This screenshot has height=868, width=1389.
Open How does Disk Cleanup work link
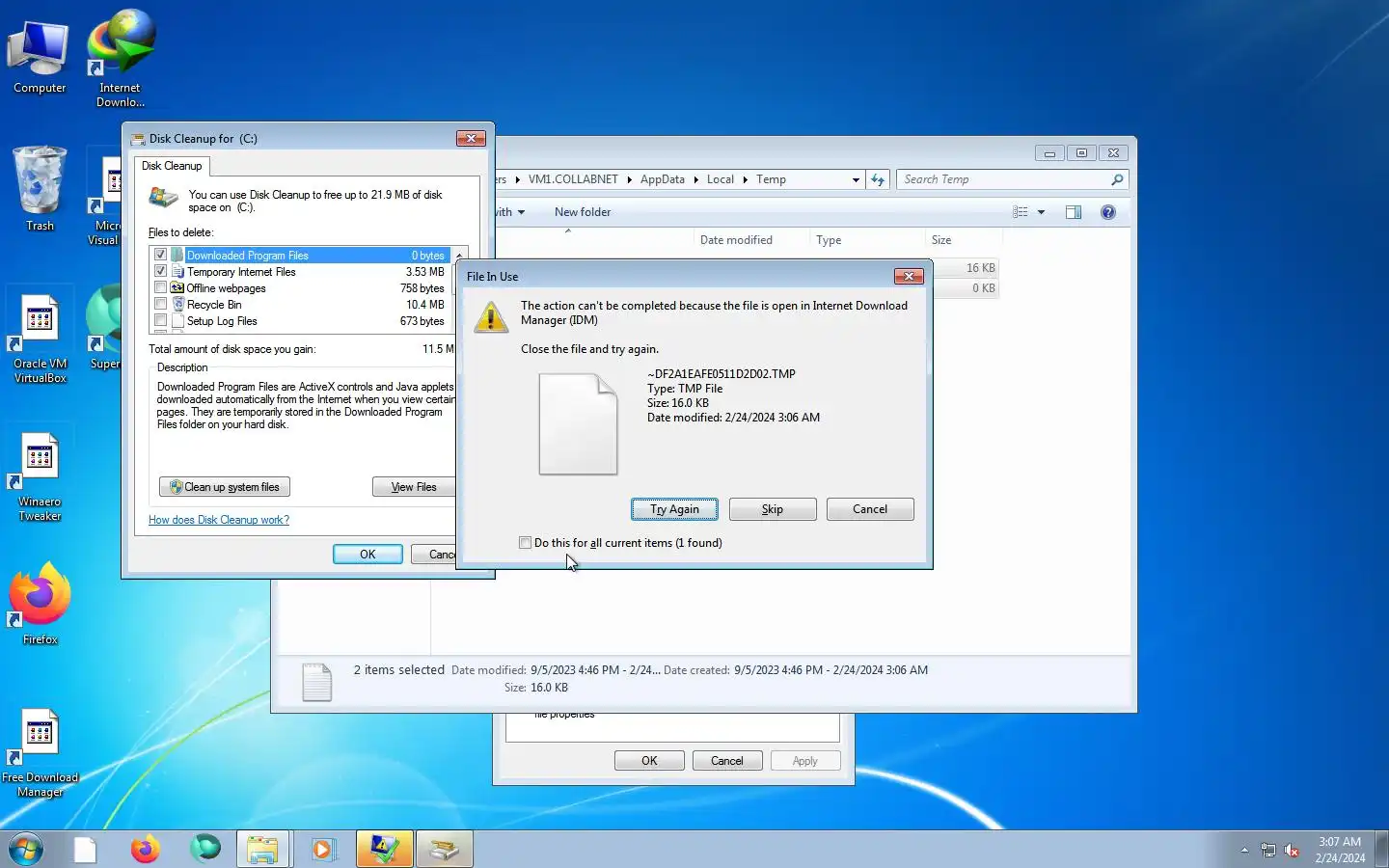pos(219,520)
